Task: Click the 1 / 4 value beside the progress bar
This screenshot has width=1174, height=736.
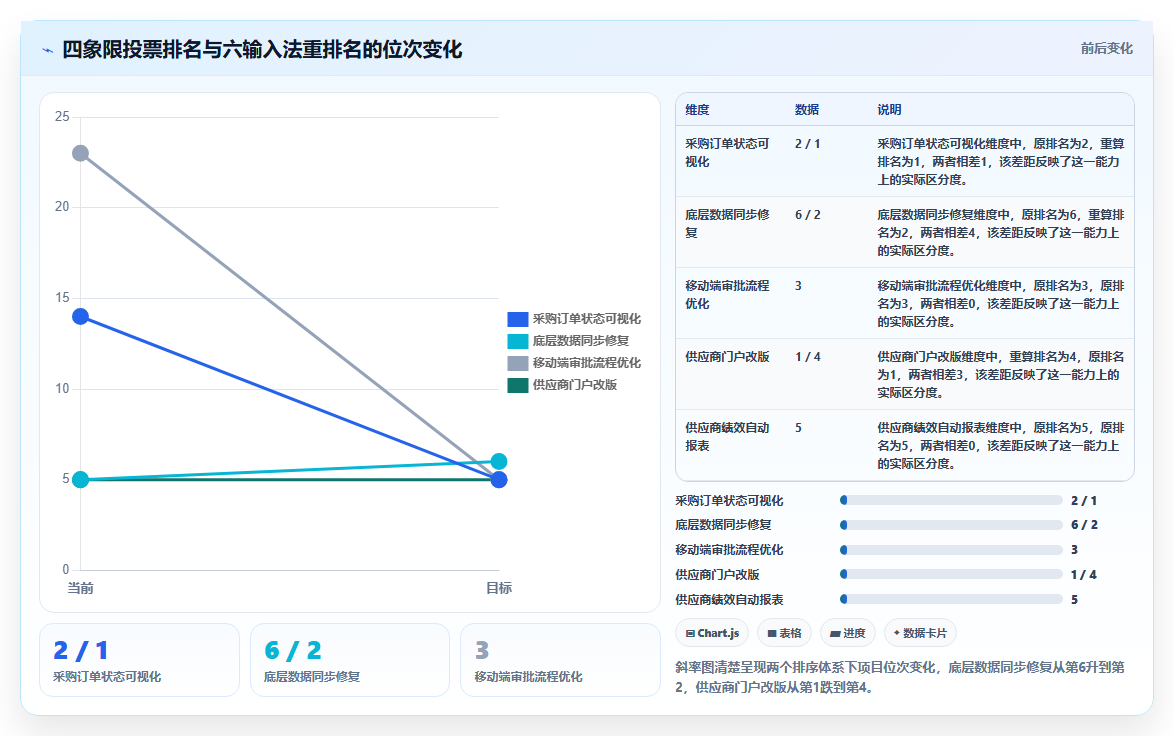Action: [x=1083, y=575]
